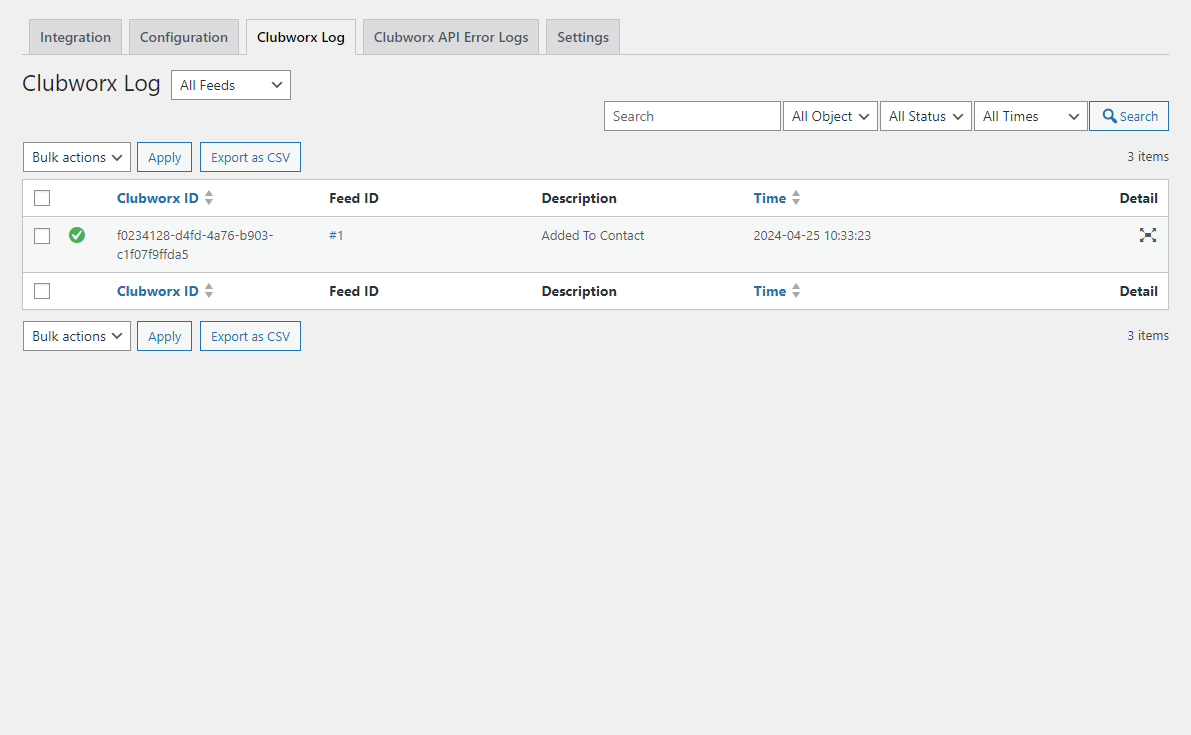The width and height of the screenshot is (1191, 735).
Task: Open the All Object filter dropdown
Action: click(830, 116)
